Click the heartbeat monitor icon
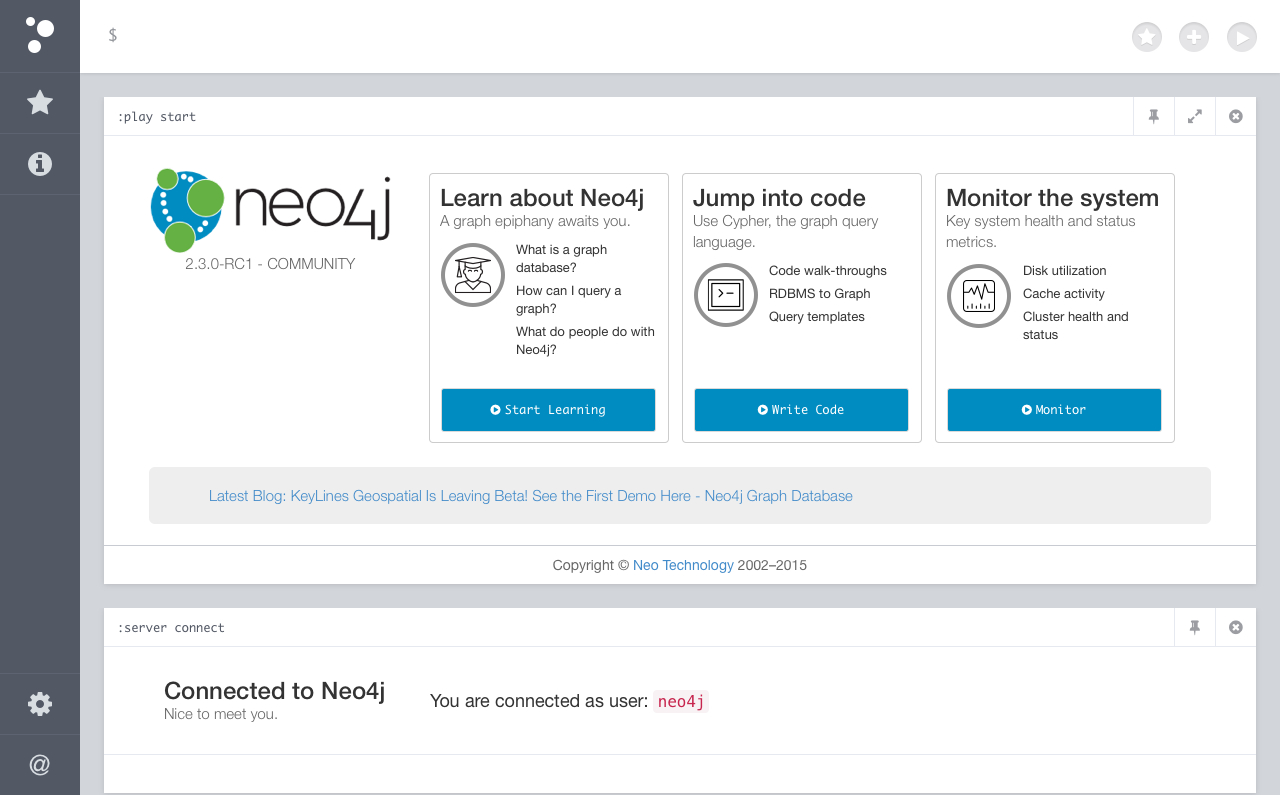The height and width of the screenshot is (795, 1280). [x=979, y=296]
